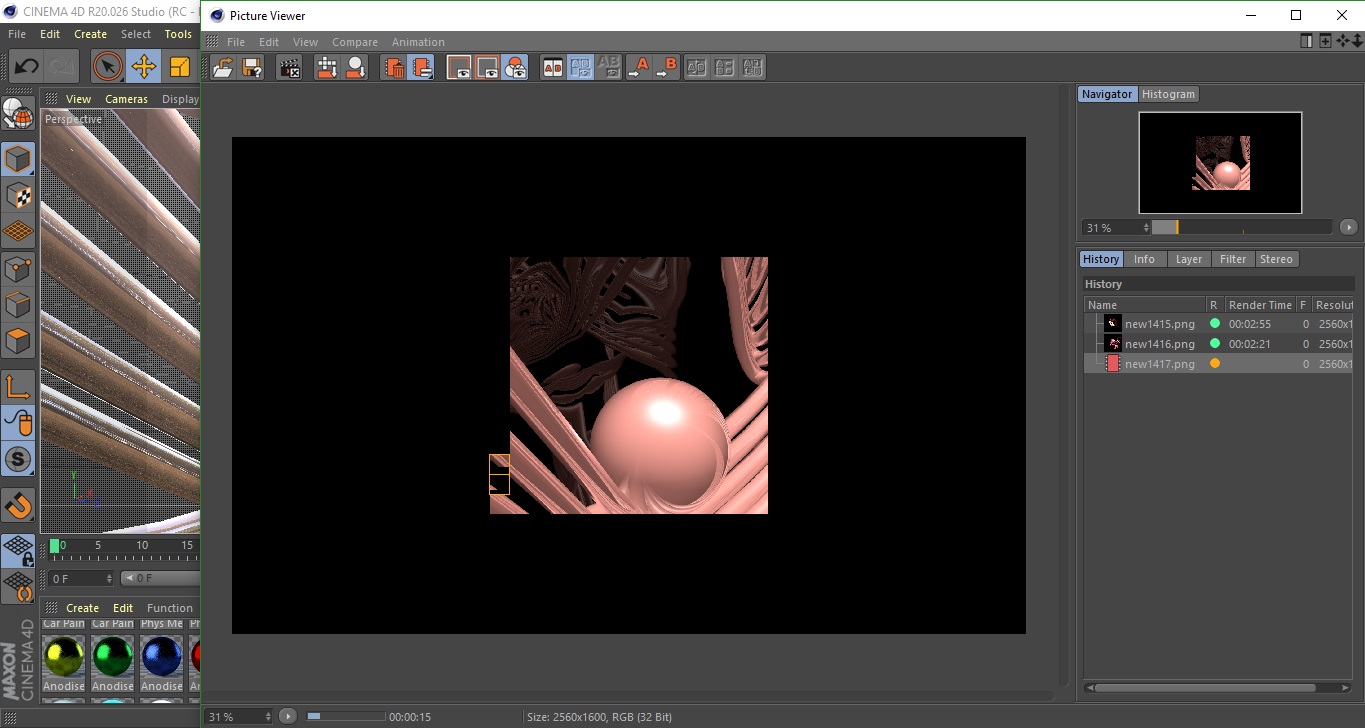
Task: Click the Set as A compare icon
Action: click(x=638, y=68)
